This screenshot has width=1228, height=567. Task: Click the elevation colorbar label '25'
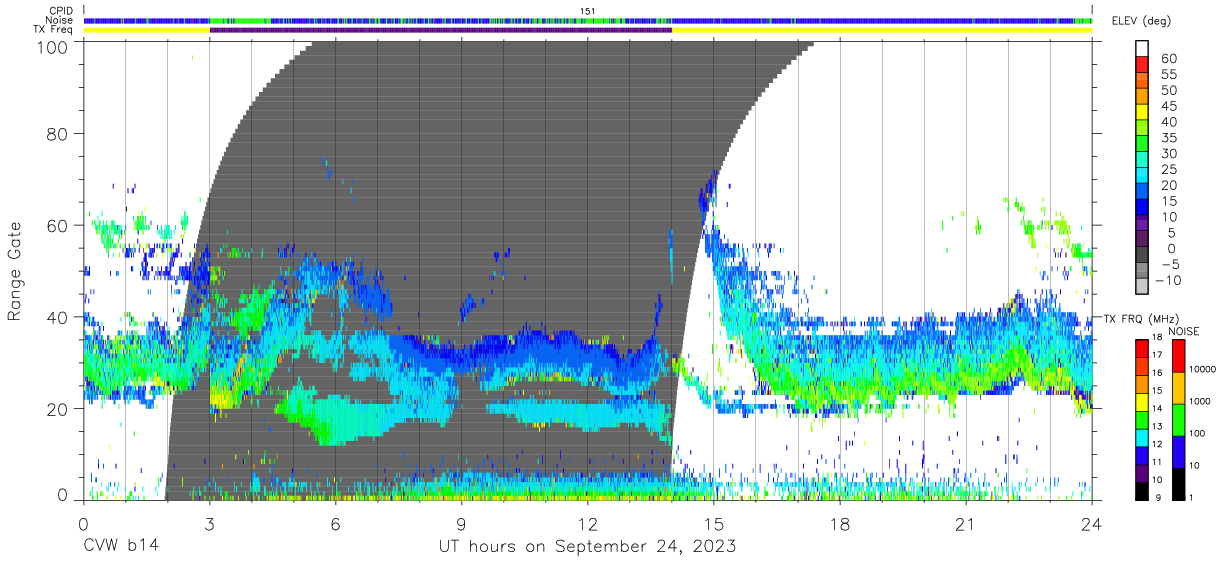click(1169, 169)
